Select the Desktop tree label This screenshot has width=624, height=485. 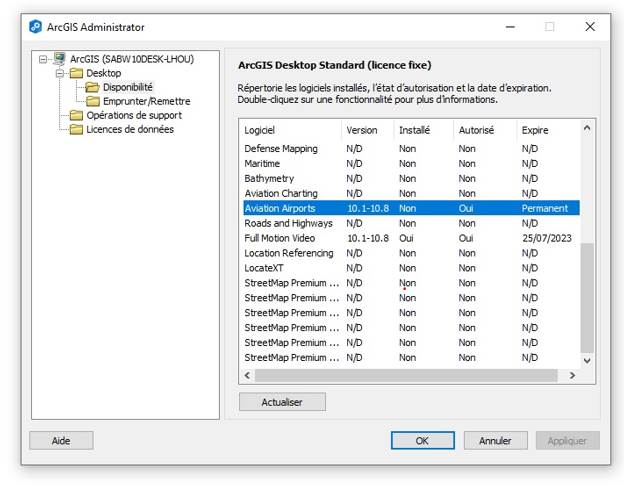[x=103, y=73]
